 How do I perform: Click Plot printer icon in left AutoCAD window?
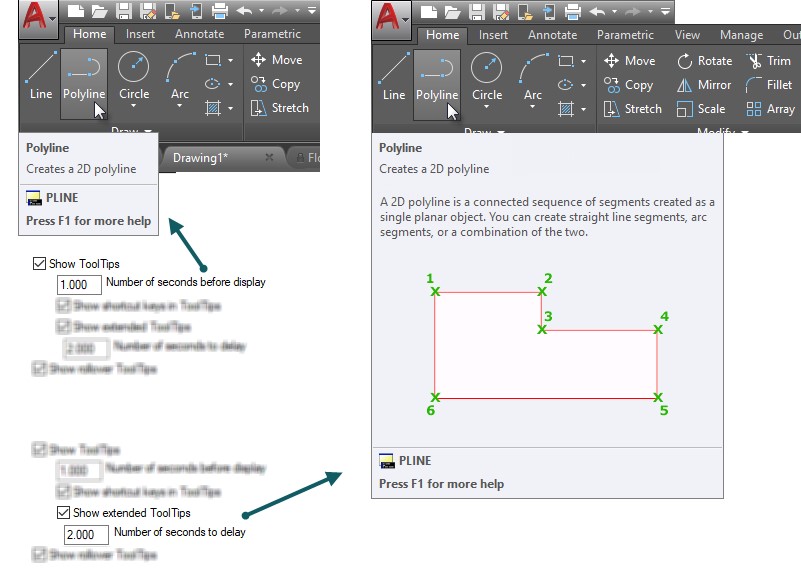click(x=220, y=11)
